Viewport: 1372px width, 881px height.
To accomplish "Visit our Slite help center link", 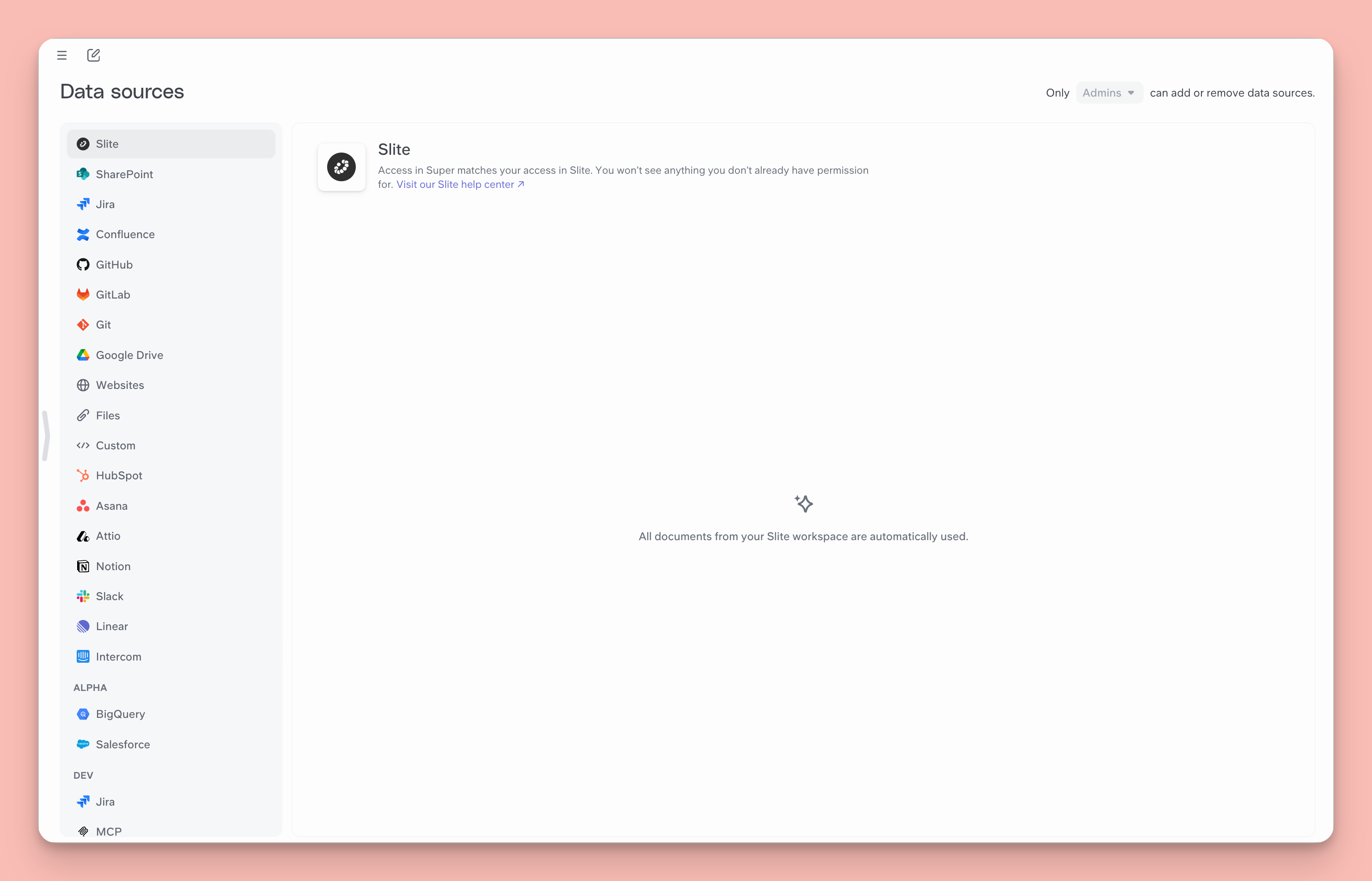I will point(460,184).
